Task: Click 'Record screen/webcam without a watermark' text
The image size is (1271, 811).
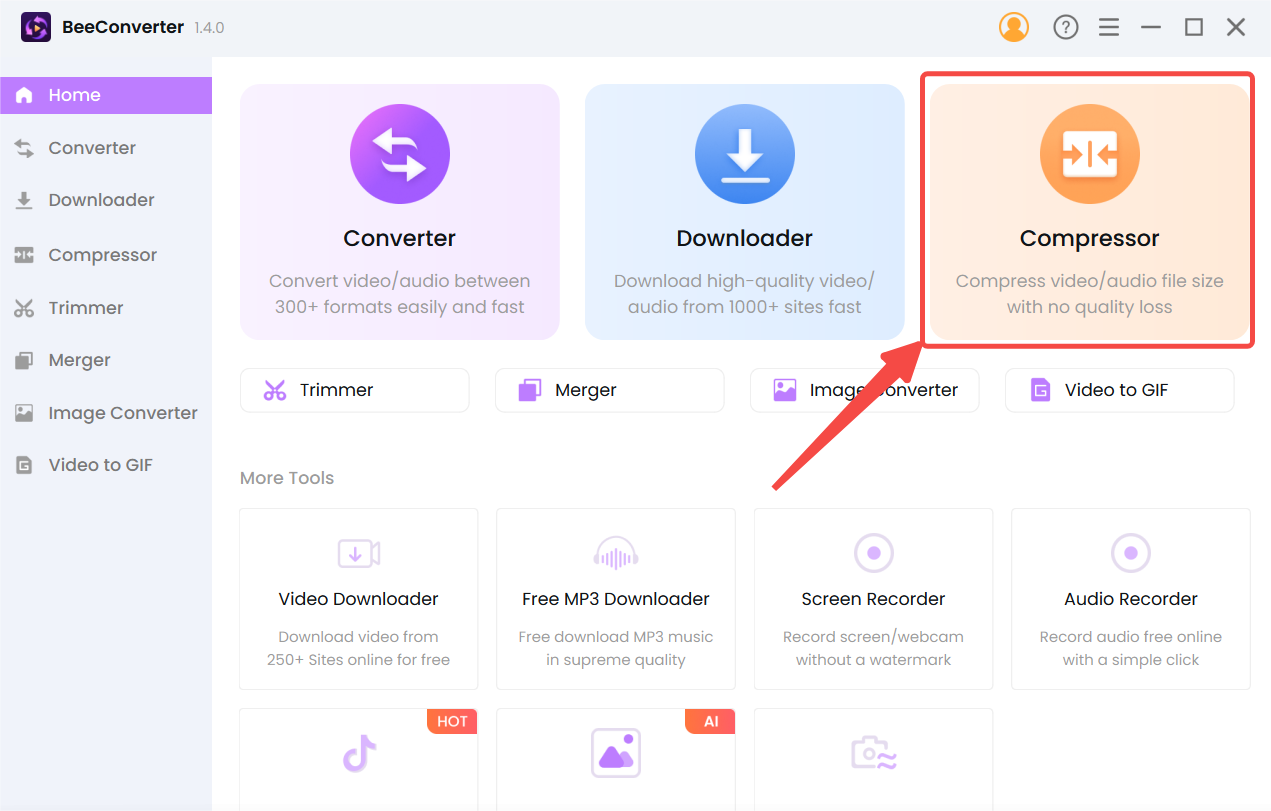Action: coord(873,648)
